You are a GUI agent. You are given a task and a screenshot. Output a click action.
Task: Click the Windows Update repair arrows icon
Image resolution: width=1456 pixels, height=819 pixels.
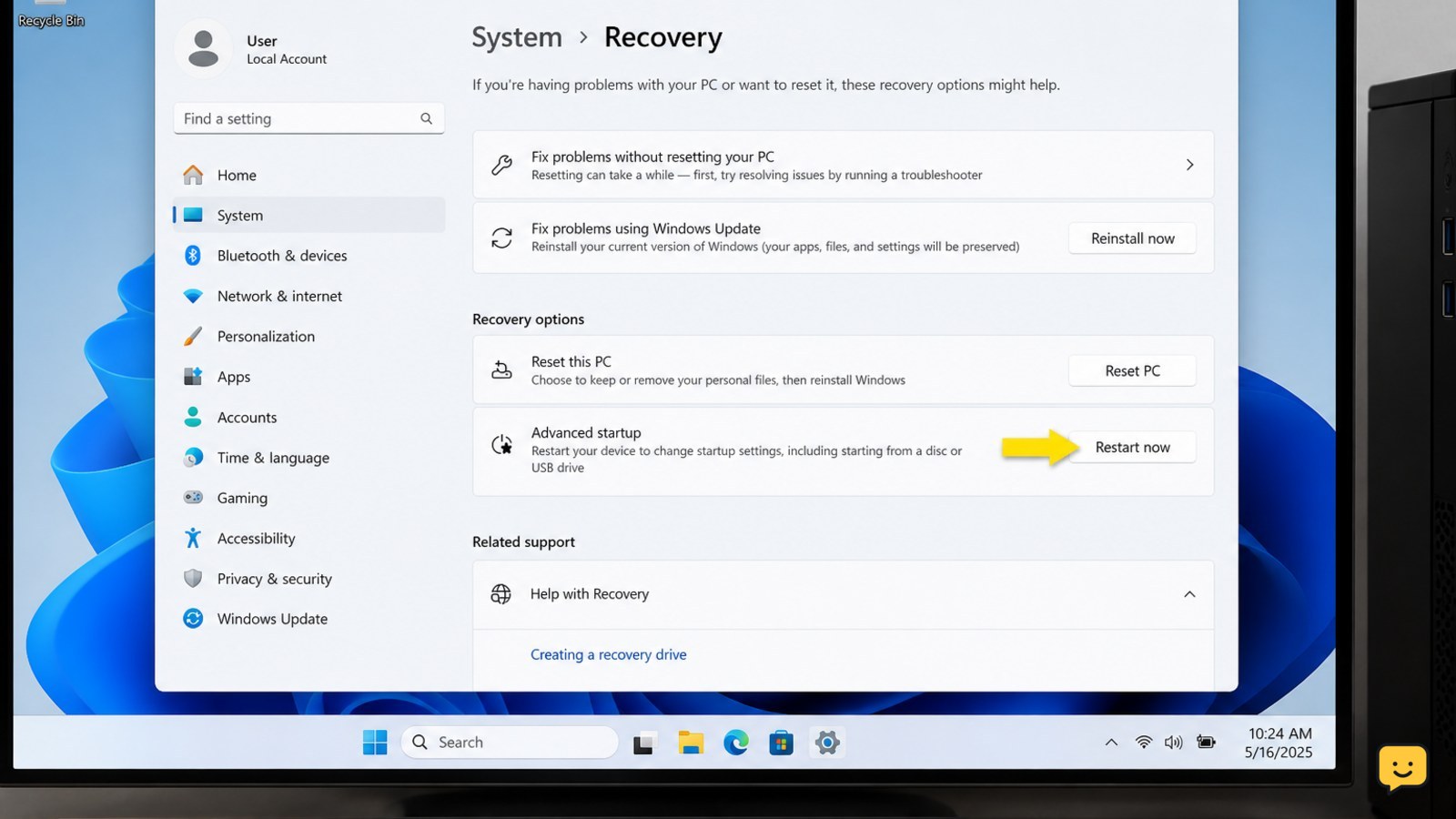[501, 238]
